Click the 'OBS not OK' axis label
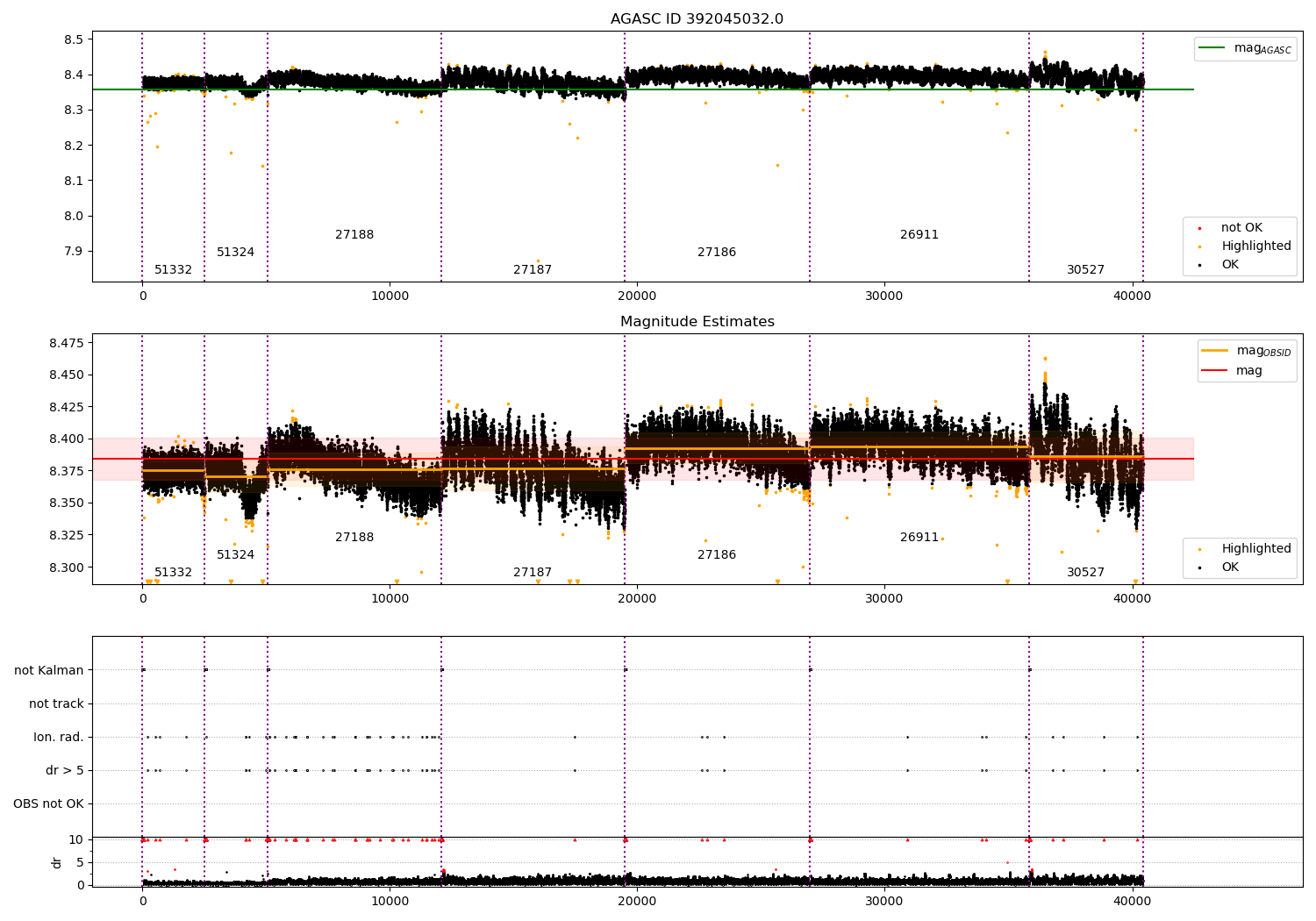1316x921 pixels. coord(48,803)
